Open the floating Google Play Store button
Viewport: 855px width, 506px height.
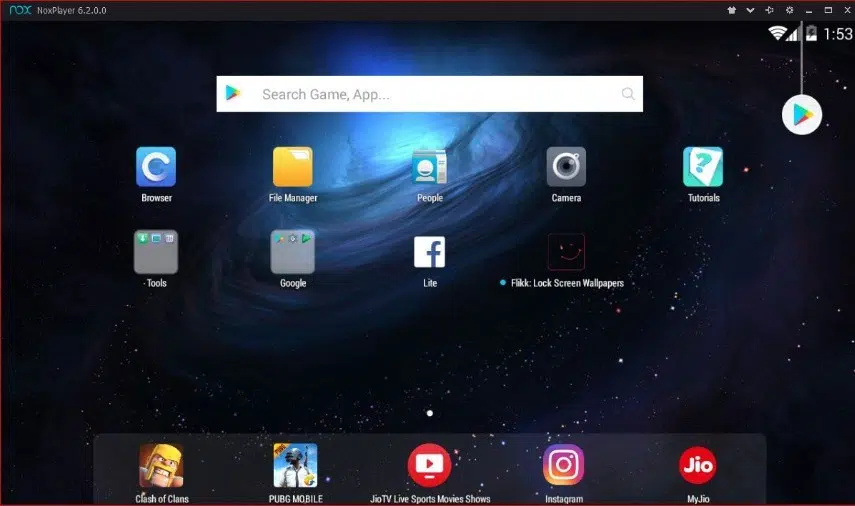[802, 115]
